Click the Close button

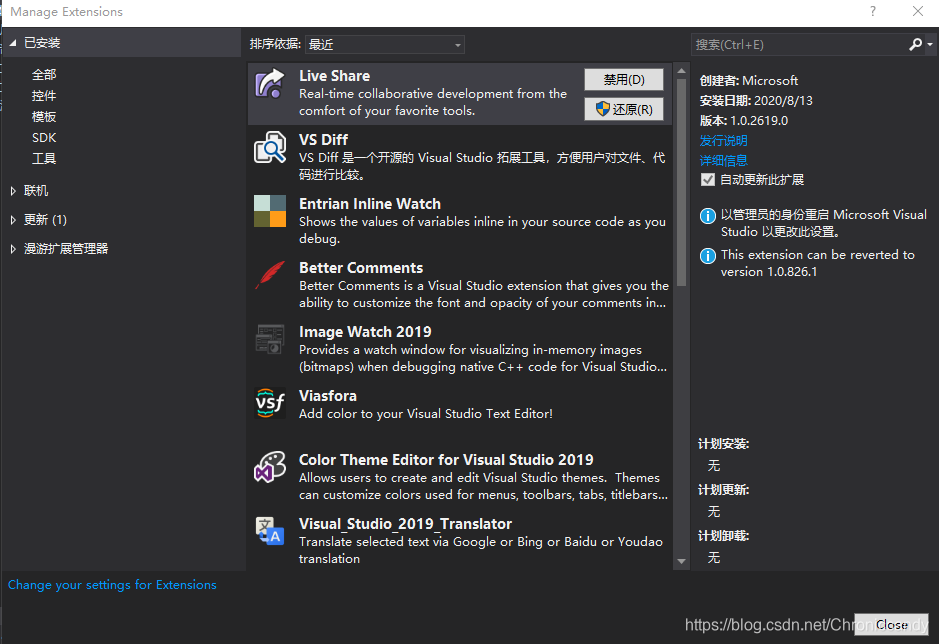(891, 624)
